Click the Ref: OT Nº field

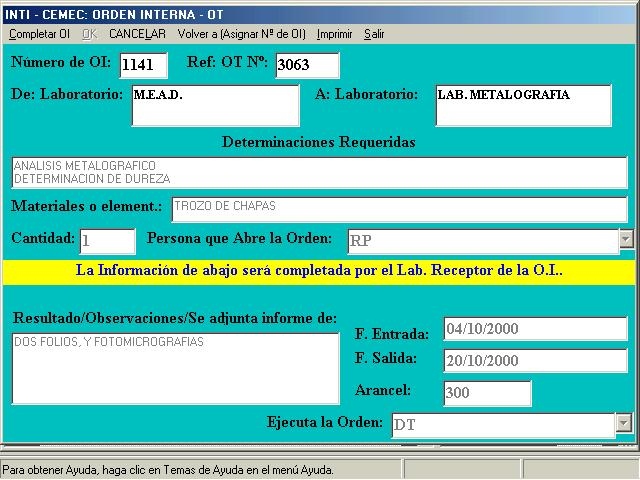tap(307, 65)
